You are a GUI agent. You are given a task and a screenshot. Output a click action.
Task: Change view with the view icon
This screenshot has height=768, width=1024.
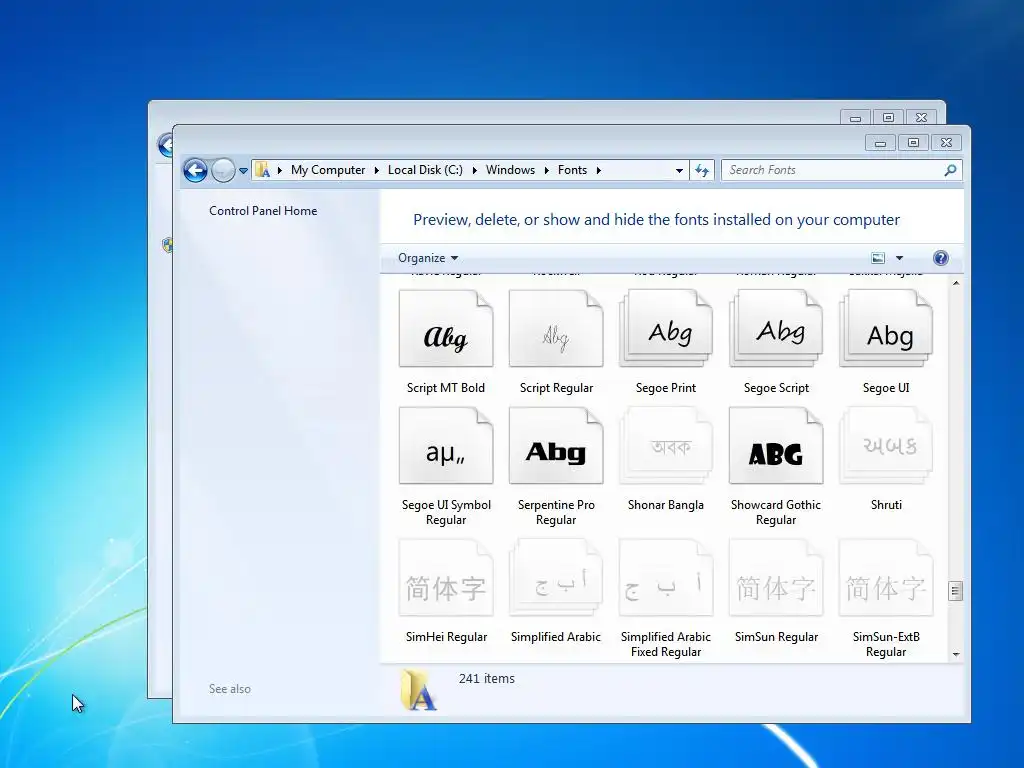click(x=878, y=258)
